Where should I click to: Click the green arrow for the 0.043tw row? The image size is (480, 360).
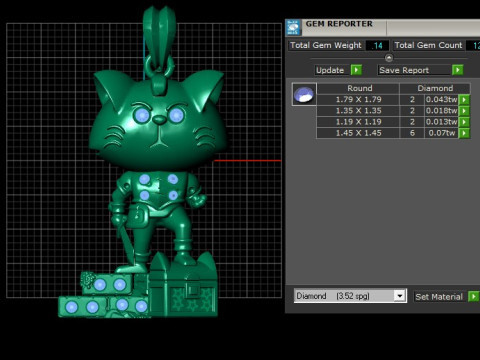pyautogui.click(x=464, y=99)
